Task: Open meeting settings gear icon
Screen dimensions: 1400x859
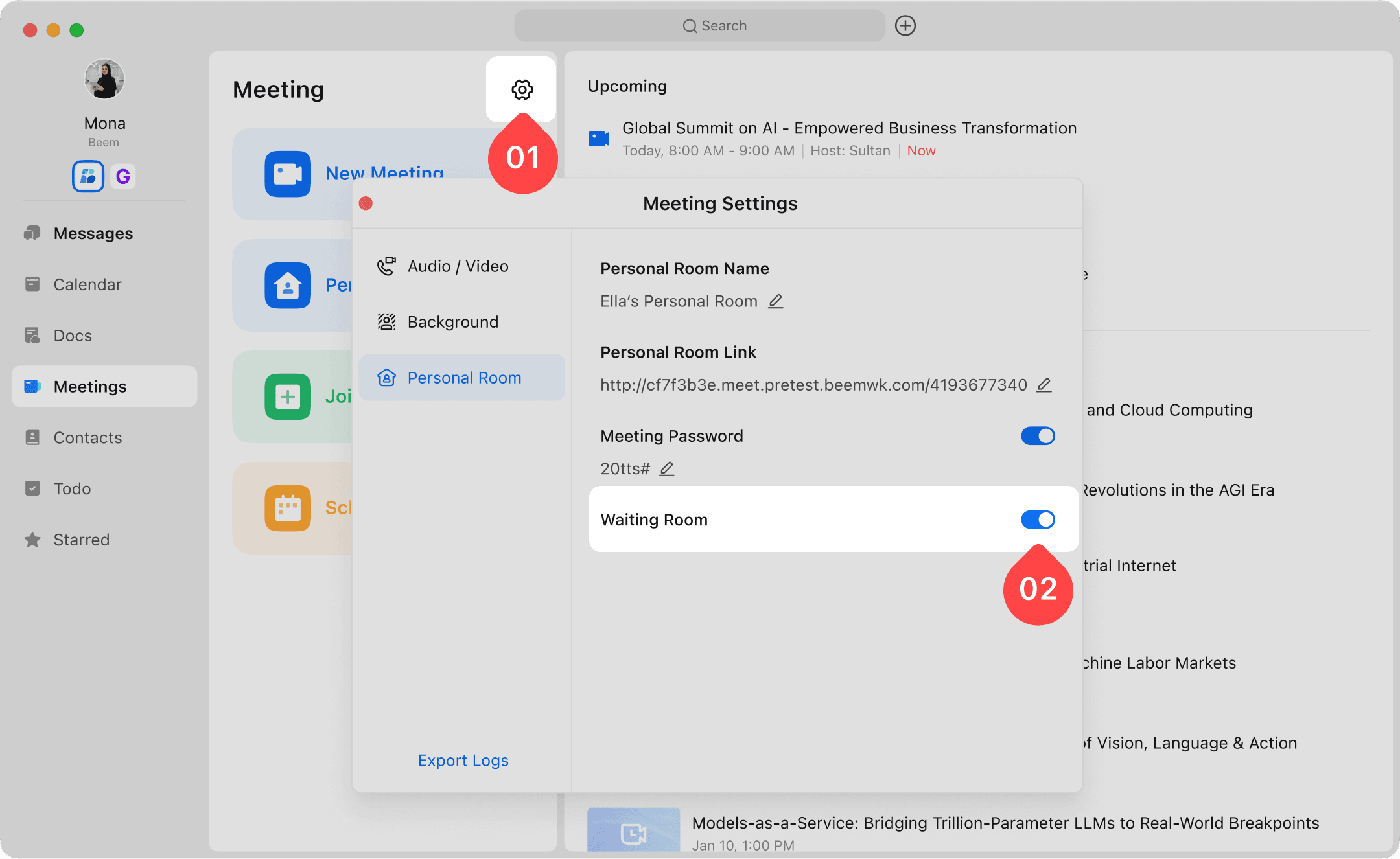Action: (x=522, y=89)
